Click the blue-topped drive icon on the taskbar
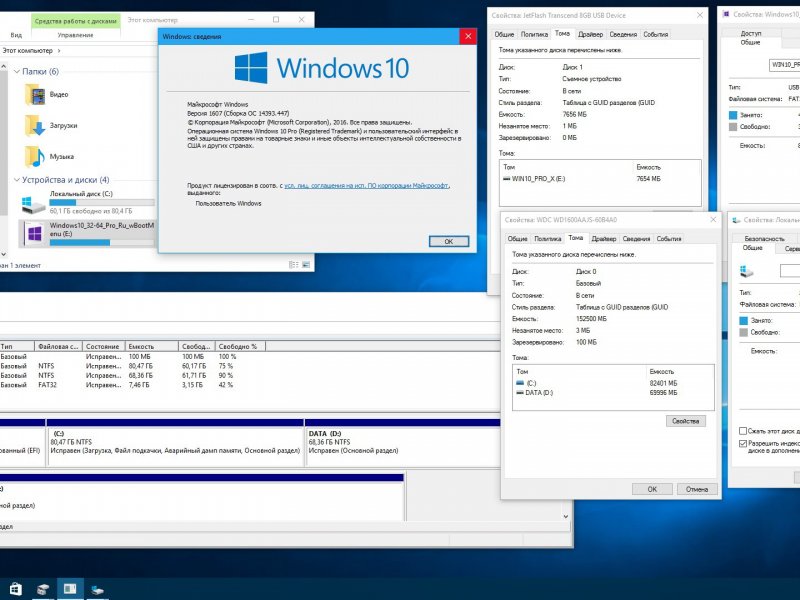The width and height of the screenshot is (800, 600). [97, 590]
